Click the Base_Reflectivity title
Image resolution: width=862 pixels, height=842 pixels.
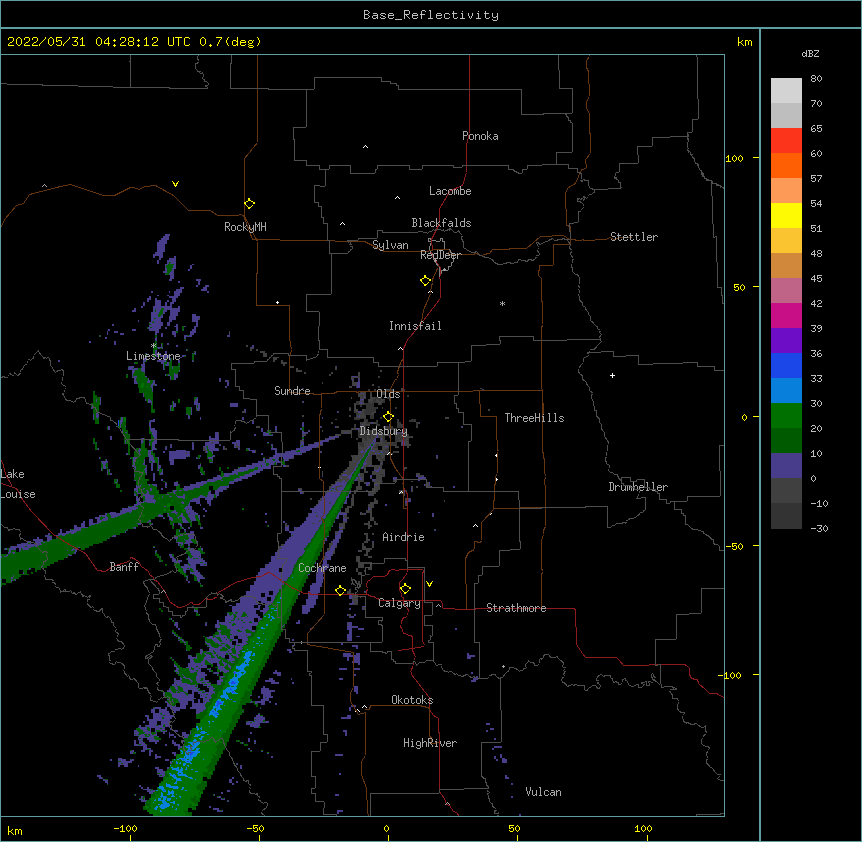point(431,15)
